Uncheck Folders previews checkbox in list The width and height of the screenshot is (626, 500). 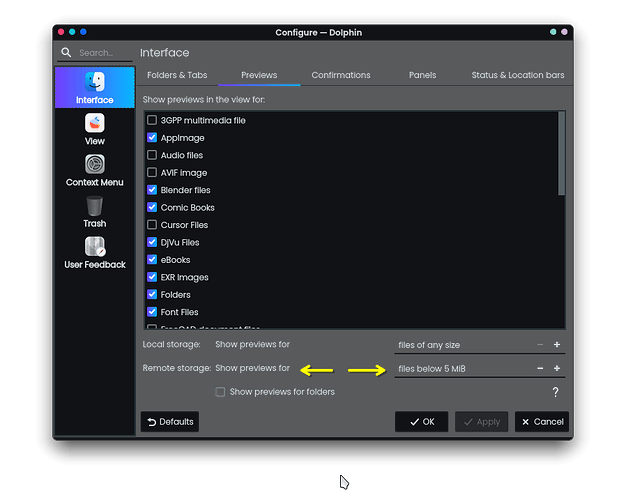pyautogui.click(x=152, y=294)
